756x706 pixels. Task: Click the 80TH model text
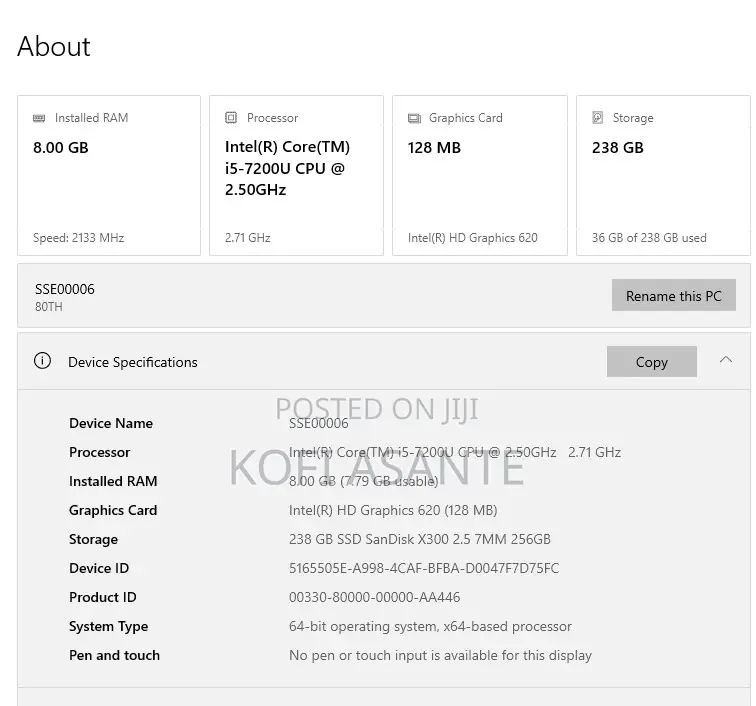pyautogui.click(x=49, y=307)
